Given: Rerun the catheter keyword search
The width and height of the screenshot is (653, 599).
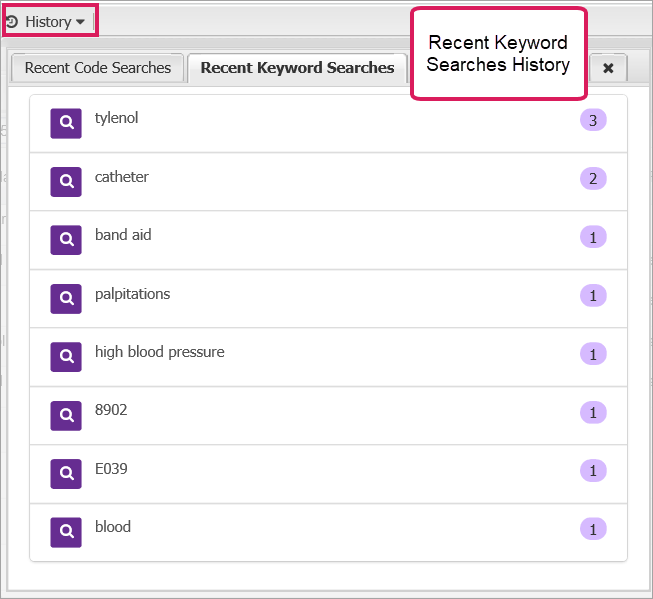Looking at the screenshot, I should [121, 177].
